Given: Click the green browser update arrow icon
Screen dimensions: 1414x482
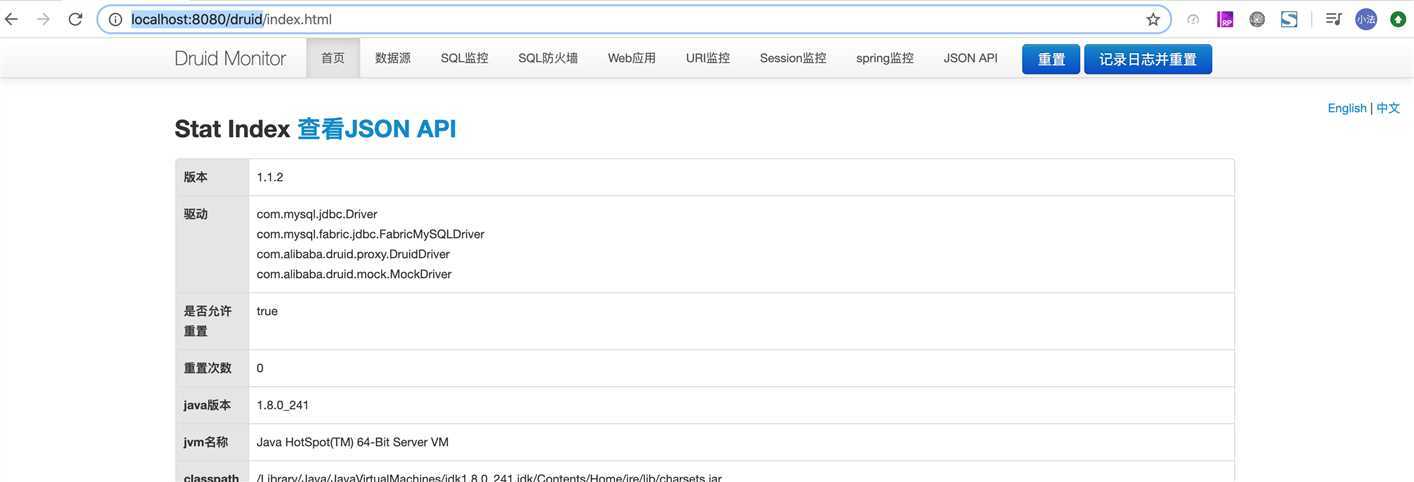Looking at the screenshot, I should [1398, 19].
